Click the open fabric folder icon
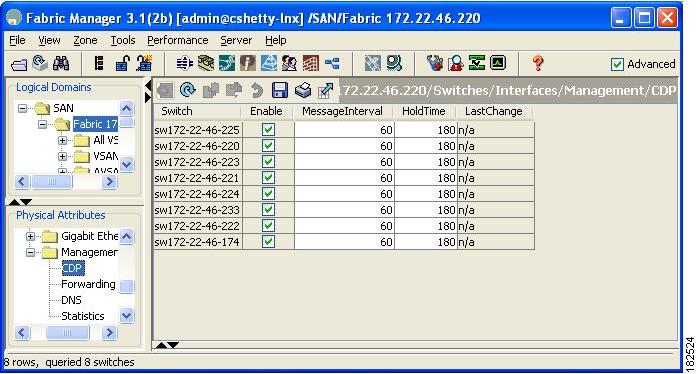 18,64
